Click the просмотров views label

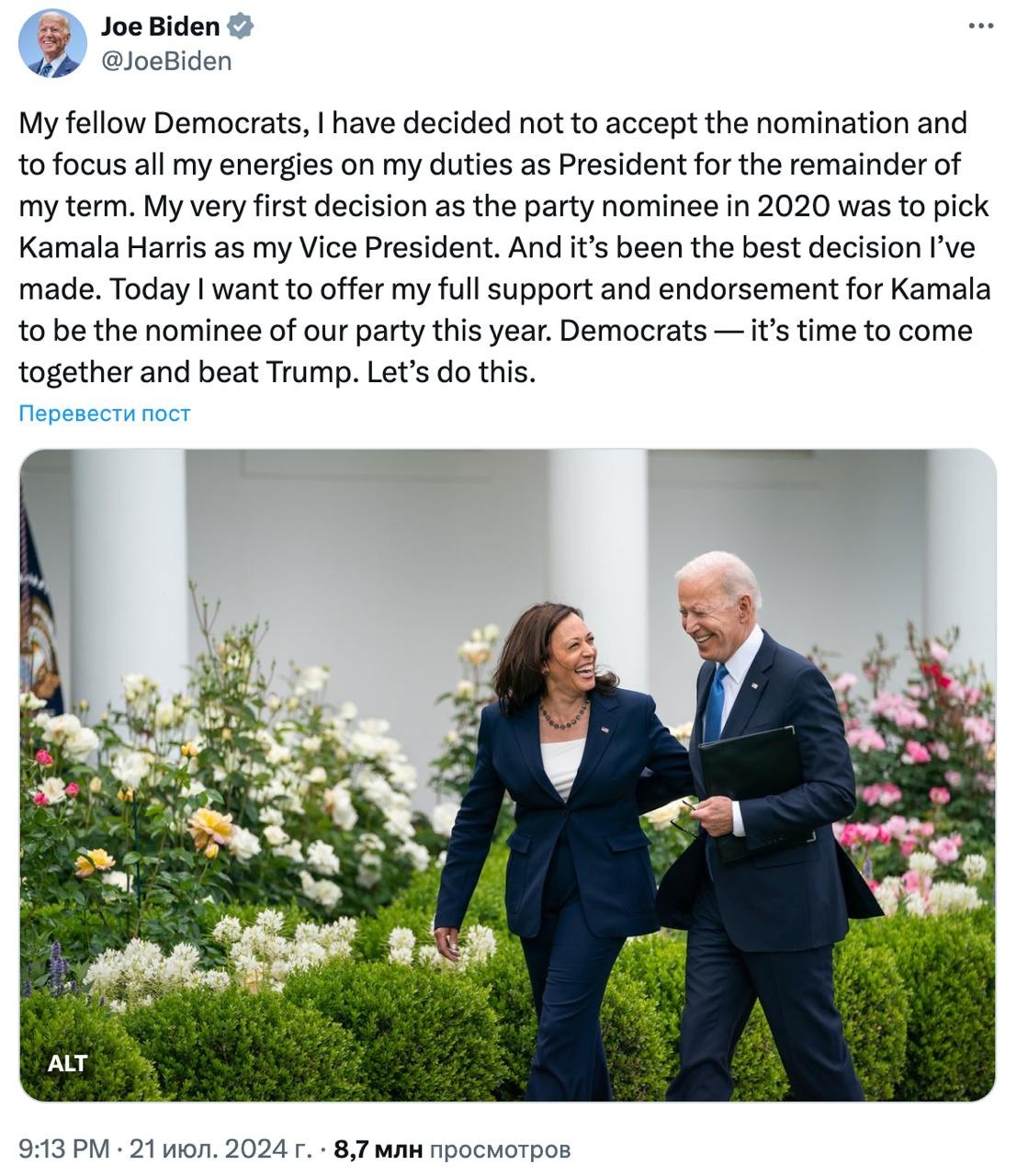500,1148
